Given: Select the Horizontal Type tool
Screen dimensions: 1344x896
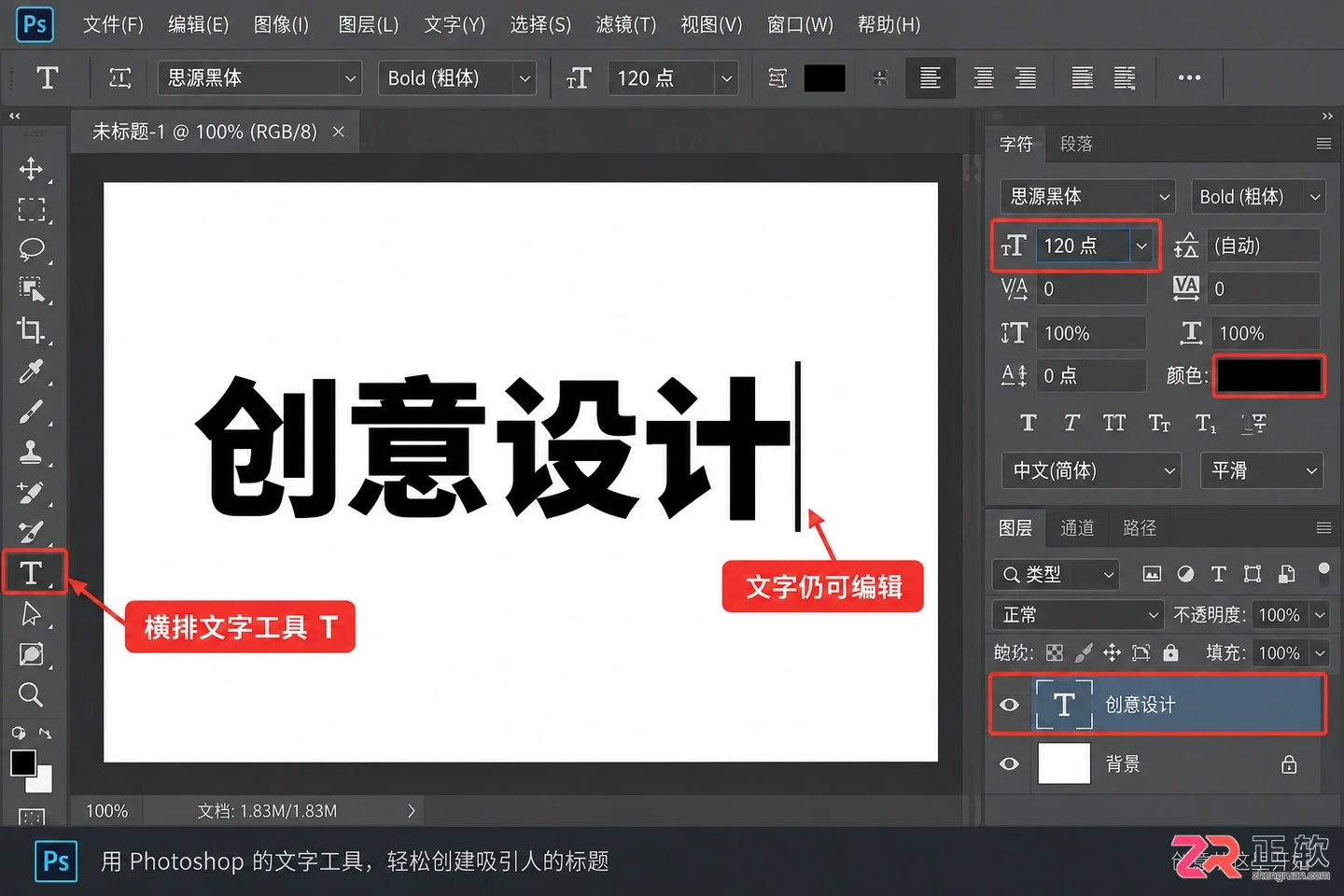Looking at the screenshot, I should pos(33,572).
